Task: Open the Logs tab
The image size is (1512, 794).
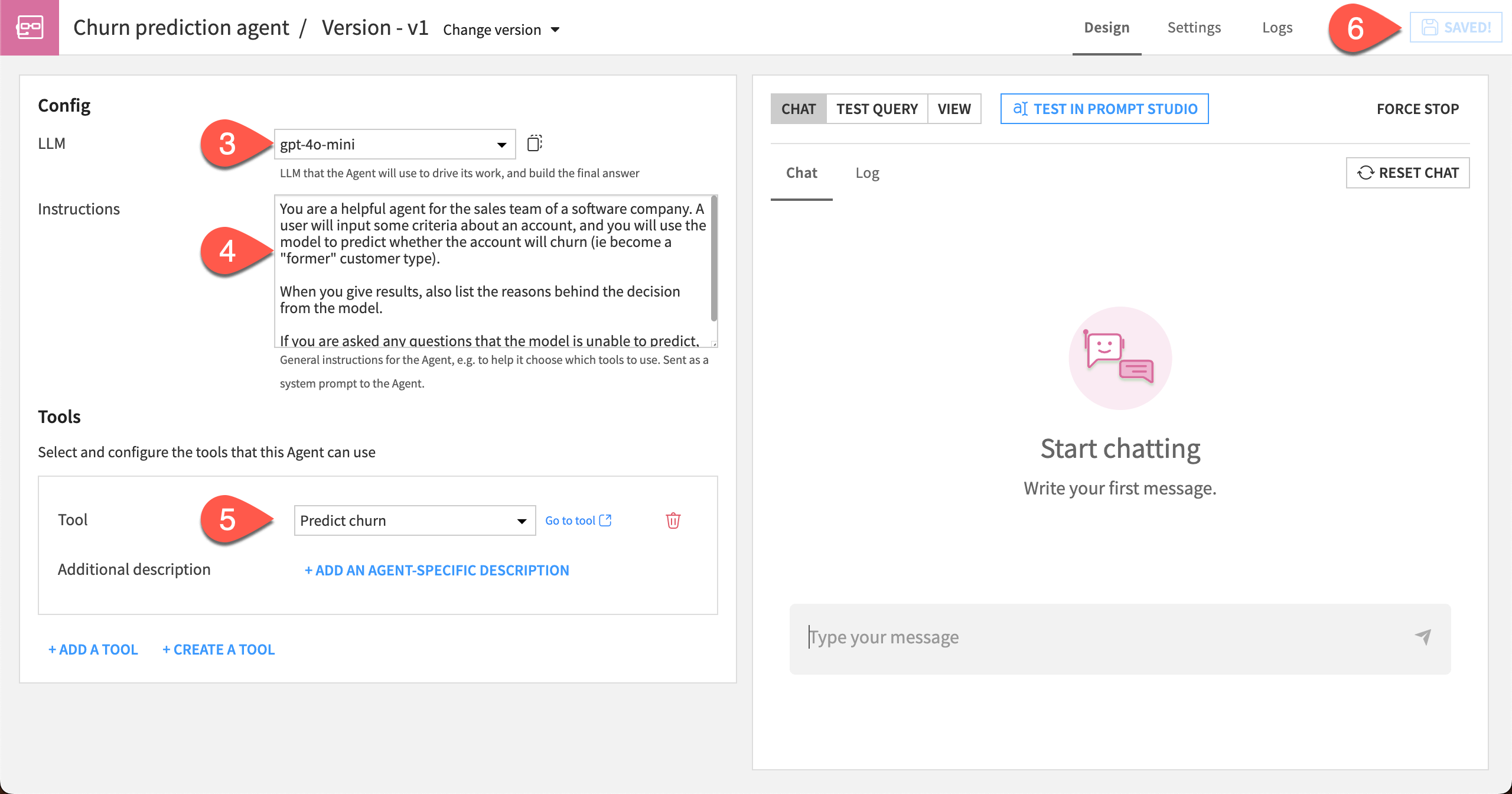Action: pos(1278,27)
